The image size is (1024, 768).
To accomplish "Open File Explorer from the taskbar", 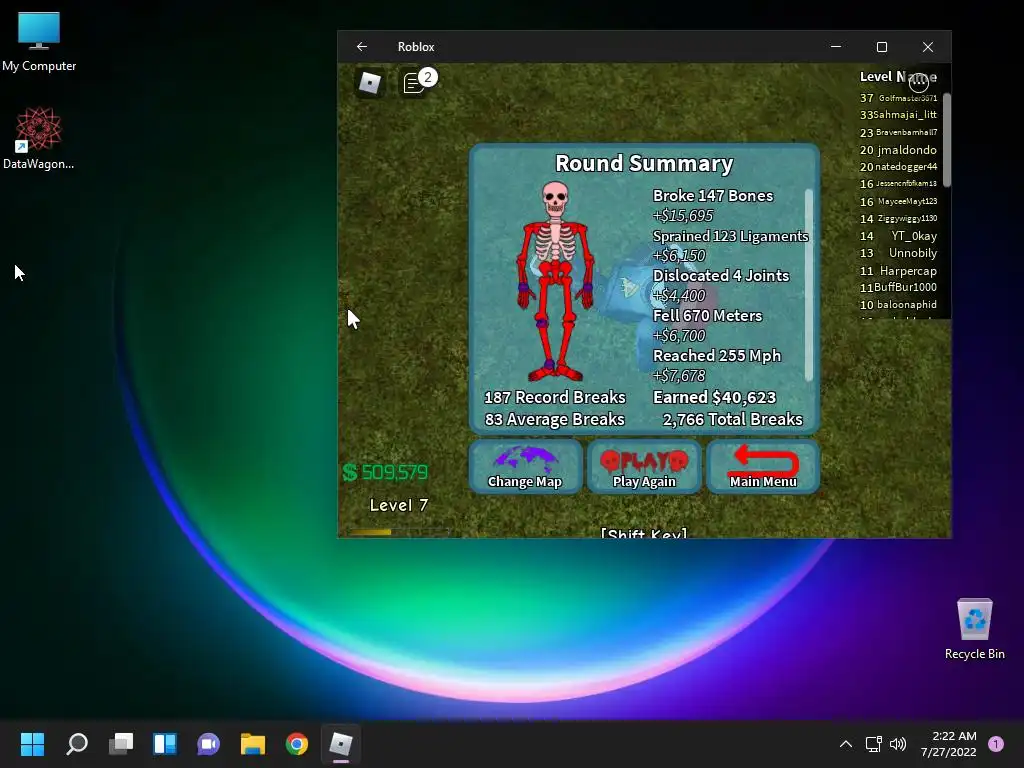I will (253, 744).
